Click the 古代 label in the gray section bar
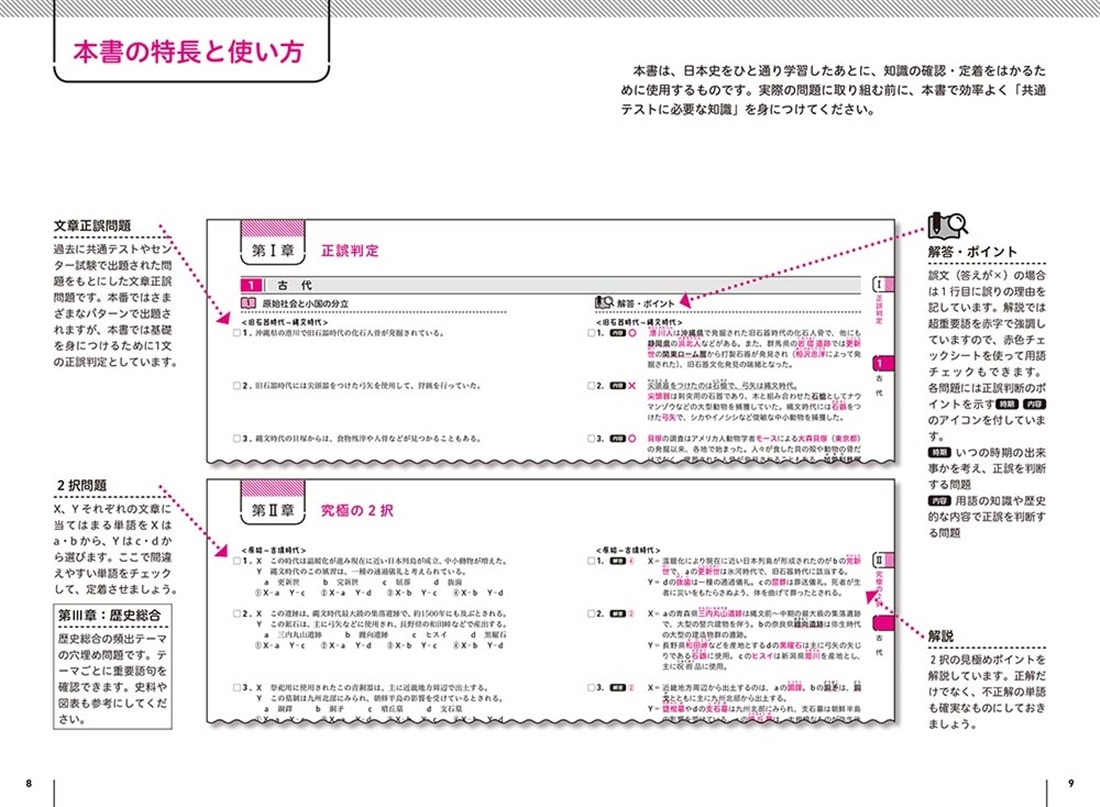Image resolution: width=1100 pixels, height=807 pixels. [295, 286]
